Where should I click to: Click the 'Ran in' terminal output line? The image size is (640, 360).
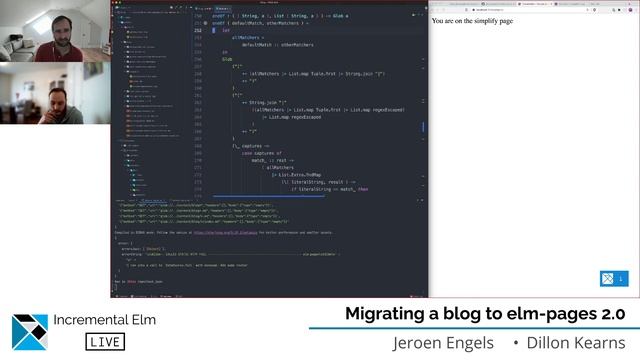(138, 282)
